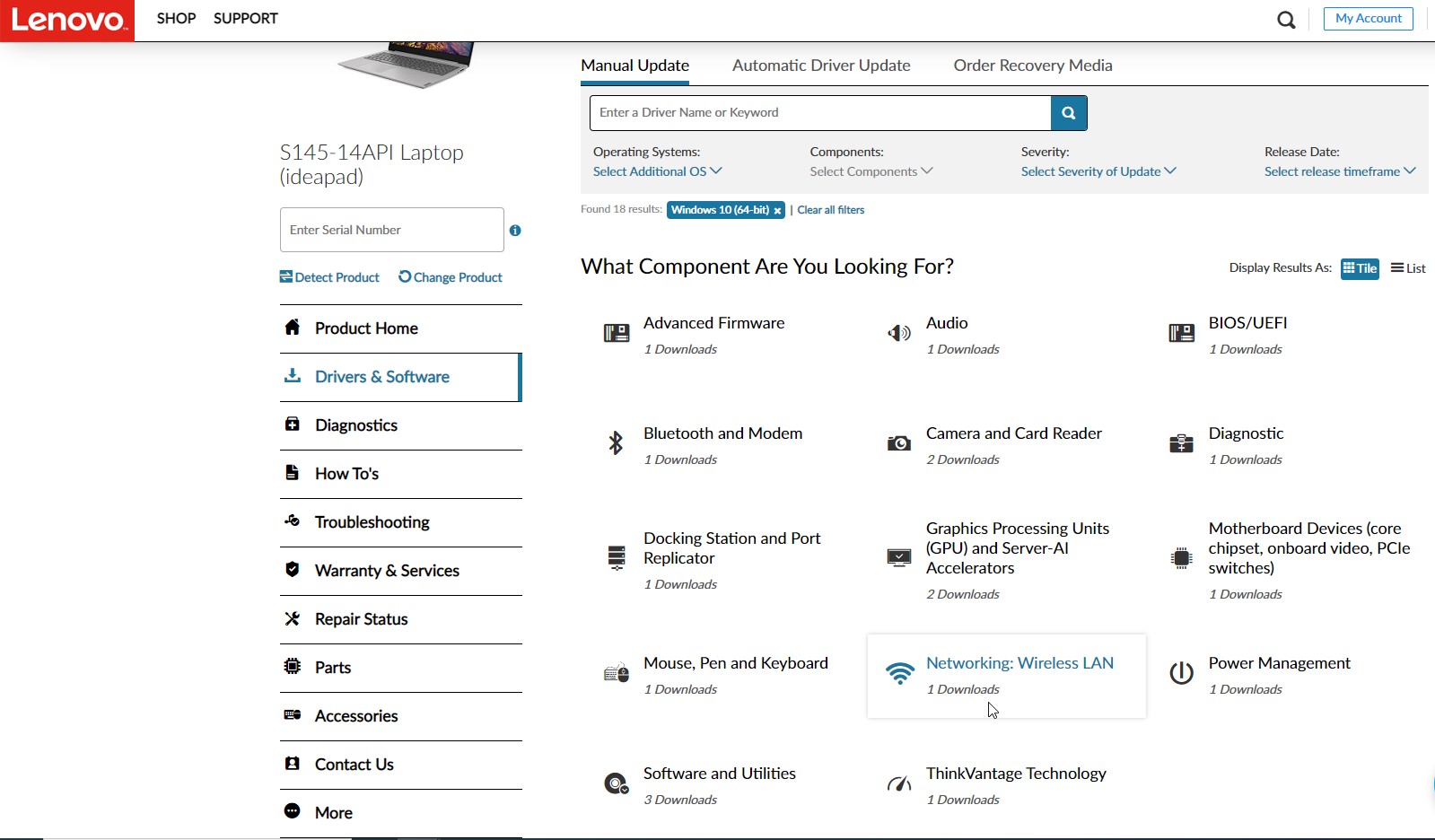Click inside the Enter Serial Number field

(391, 230)
